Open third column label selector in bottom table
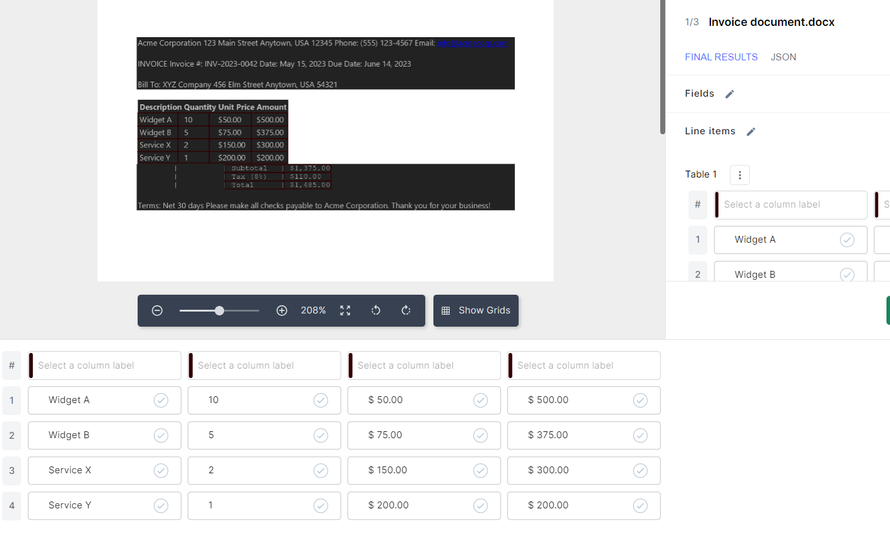 427,366
